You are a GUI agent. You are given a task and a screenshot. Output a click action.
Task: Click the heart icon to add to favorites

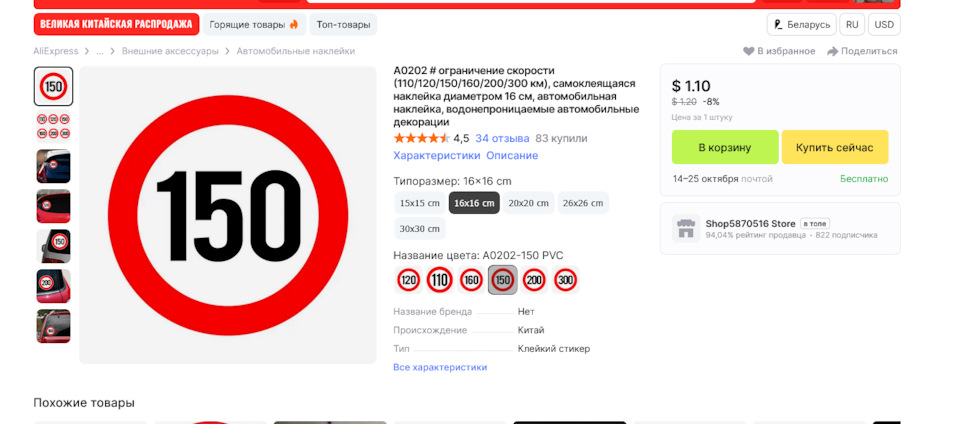pyautogui.click(x=749, y=51)
